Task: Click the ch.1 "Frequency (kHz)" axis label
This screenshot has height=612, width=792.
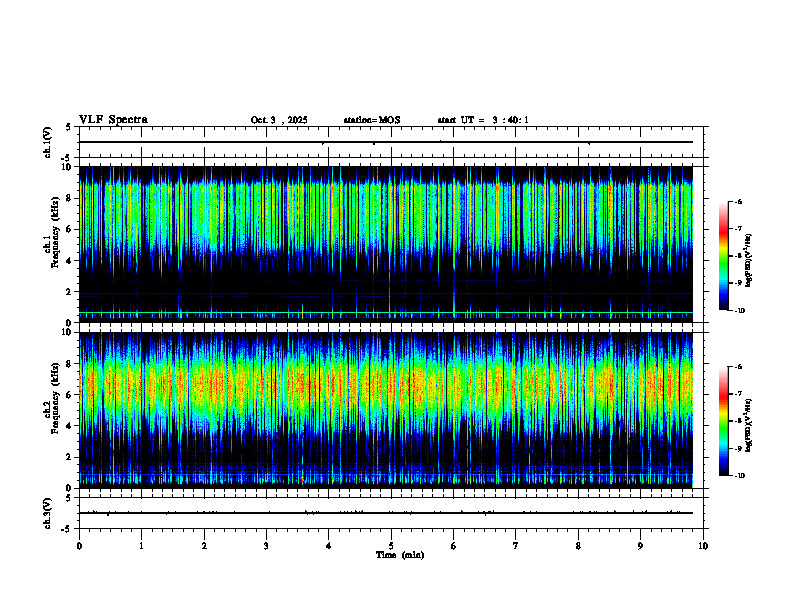Action: pos(54,231)
